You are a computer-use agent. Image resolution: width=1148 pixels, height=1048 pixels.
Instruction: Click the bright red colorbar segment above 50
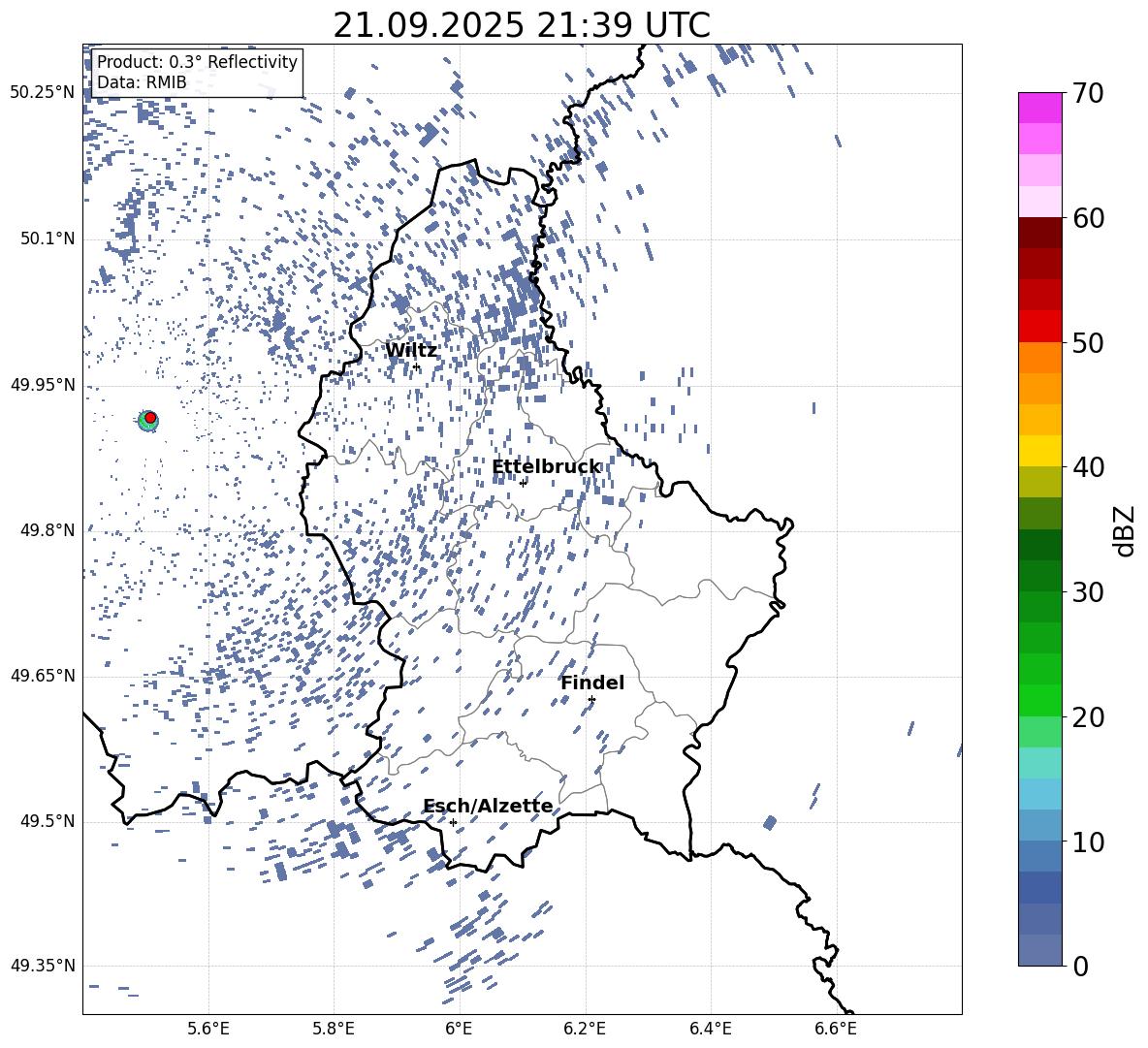tap(1040, 327)
